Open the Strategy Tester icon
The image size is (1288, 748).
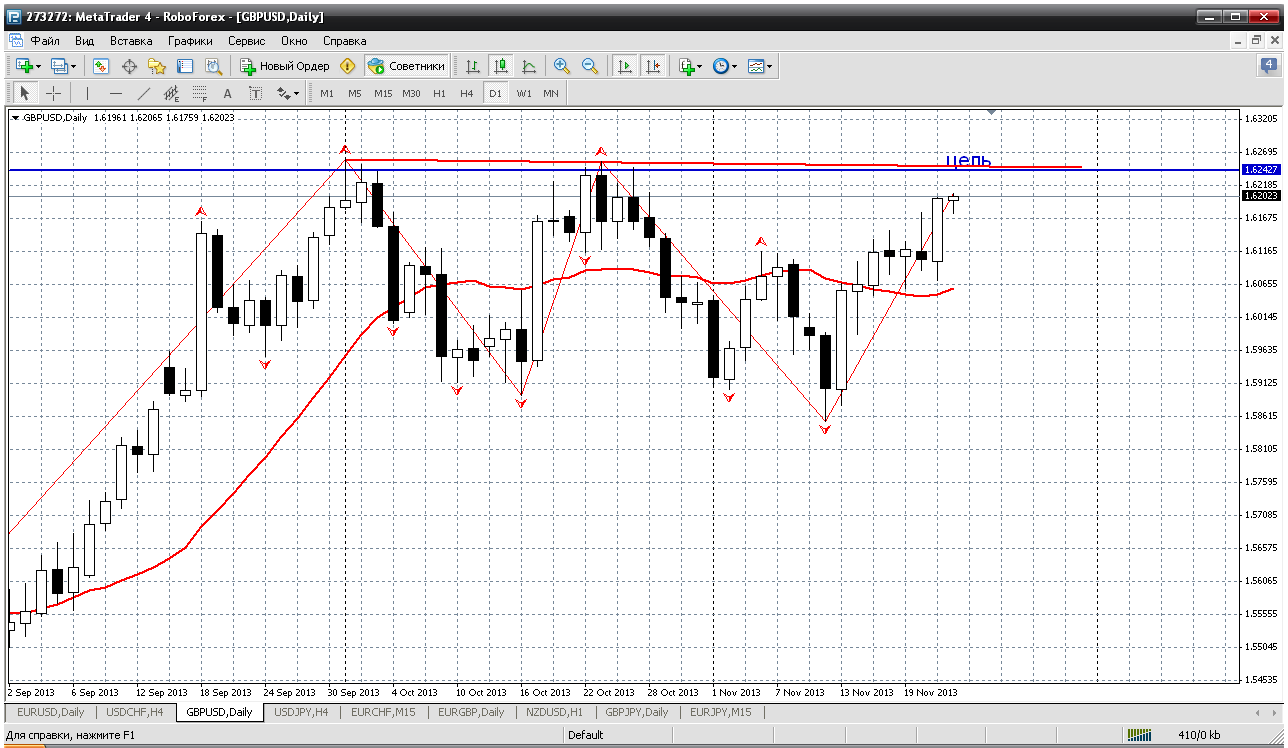click(213, 66)
